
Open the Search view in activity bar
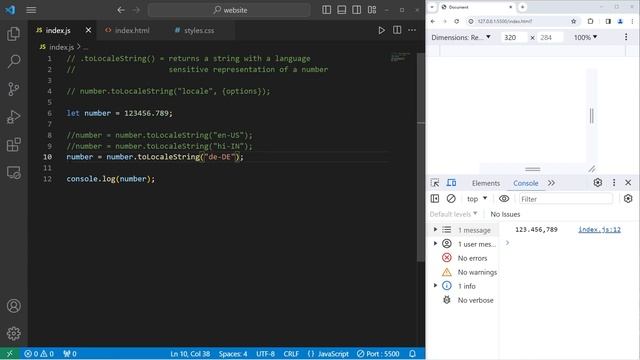tap(13, 61)
